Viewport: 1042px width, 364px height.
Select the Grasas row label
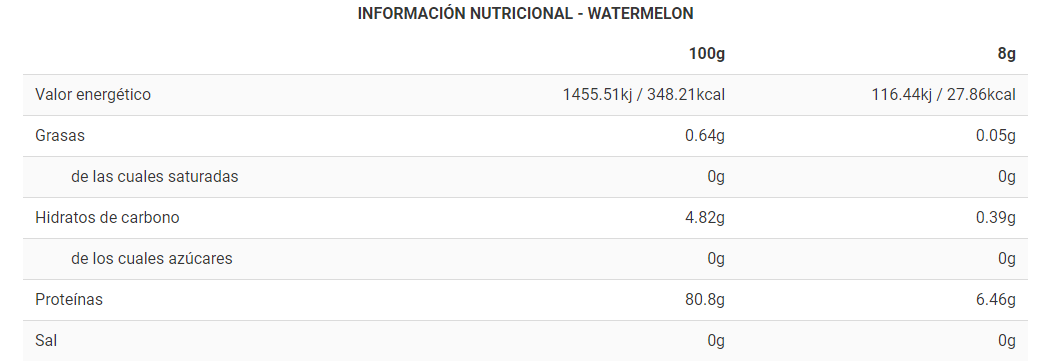(x=60, y=136)
